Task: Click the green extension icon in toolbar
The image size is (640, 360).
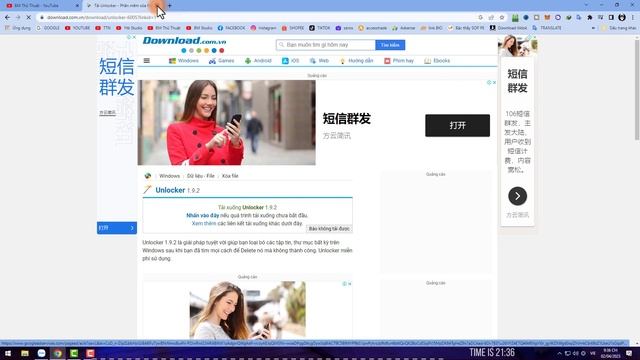Action: [515, 18]
